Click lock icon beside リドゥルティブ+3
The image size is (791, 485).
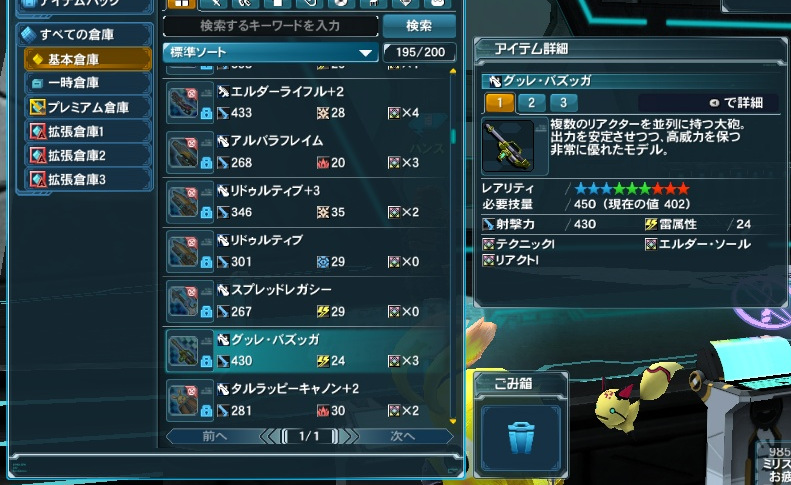[x=206, y=212]
